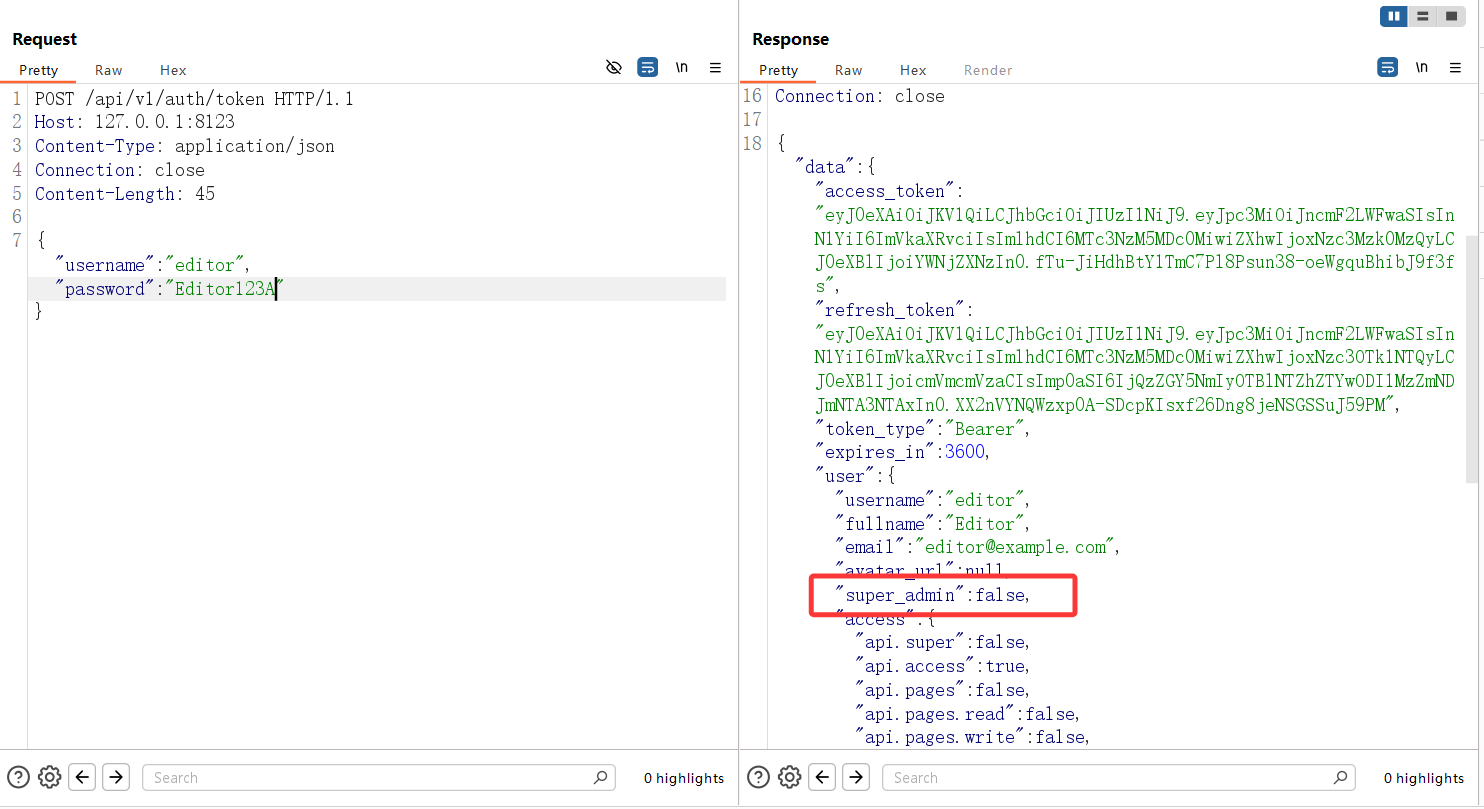Go to next match in Response
The width and height of the screenshot is (1484, 809).
coord(856,777)
